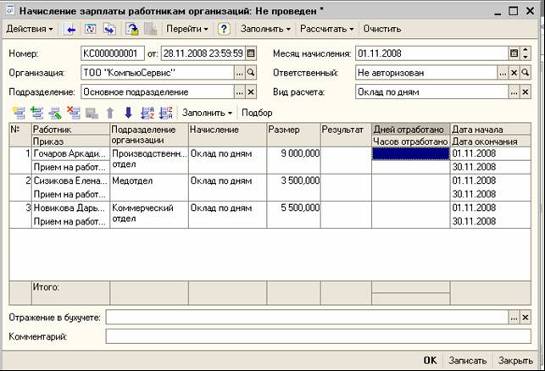This screenshot has width=545, height=371.
Task: Select the row for Сизикова Елена...
Action: pos(270,187)
